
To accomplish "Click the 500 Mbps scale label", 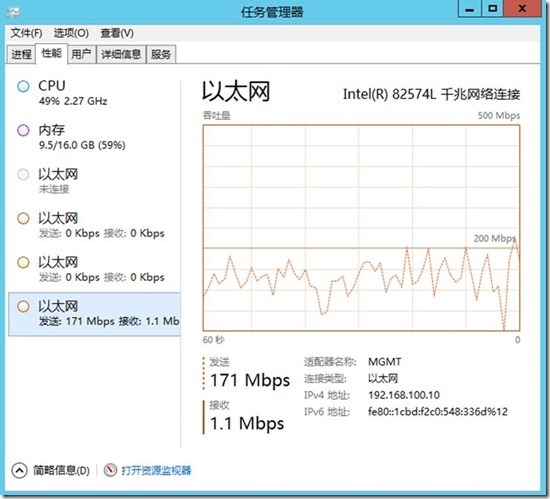I will [499, 115].
